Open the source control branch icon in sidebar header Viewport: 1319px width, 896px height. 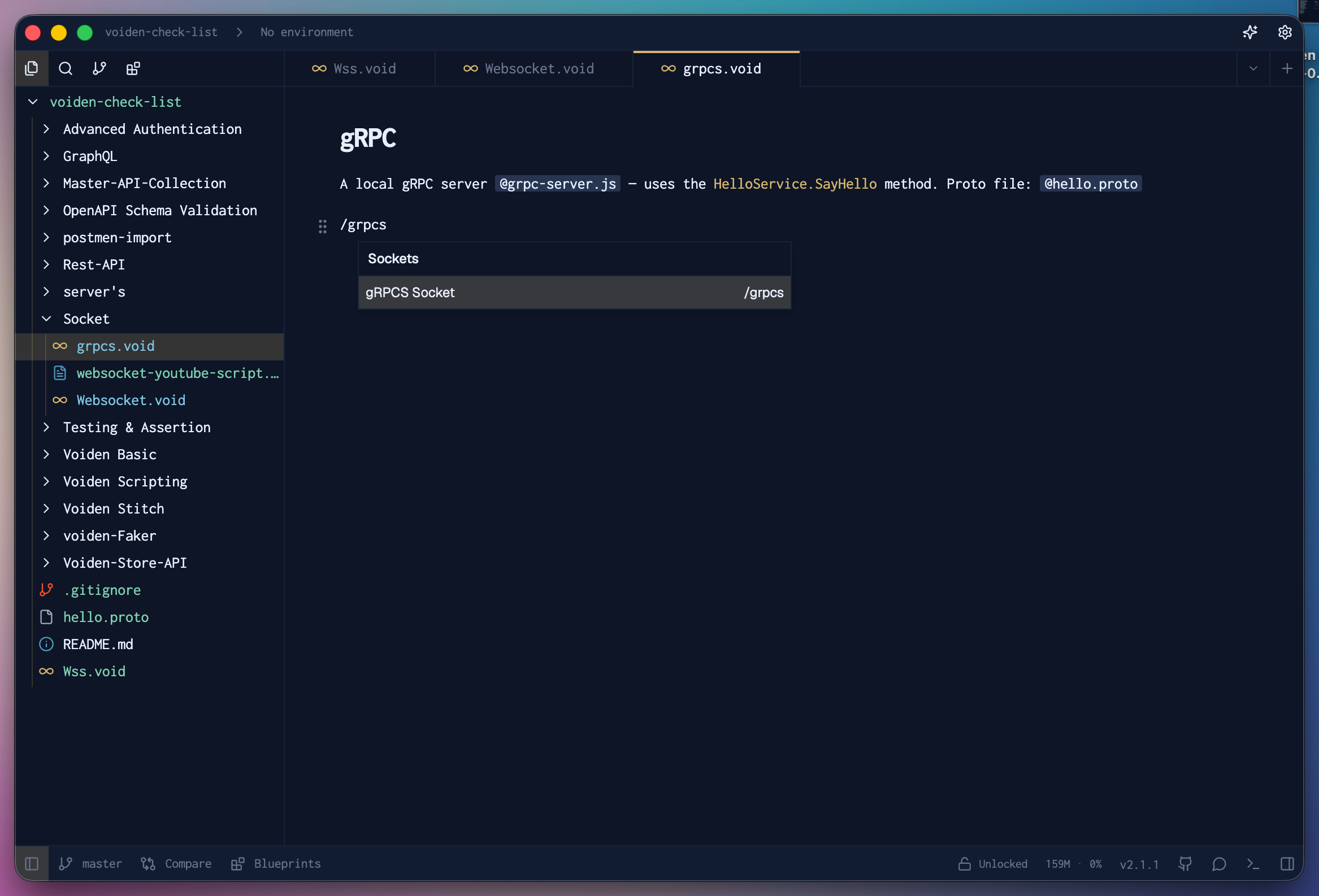click(x=99, y=69)
